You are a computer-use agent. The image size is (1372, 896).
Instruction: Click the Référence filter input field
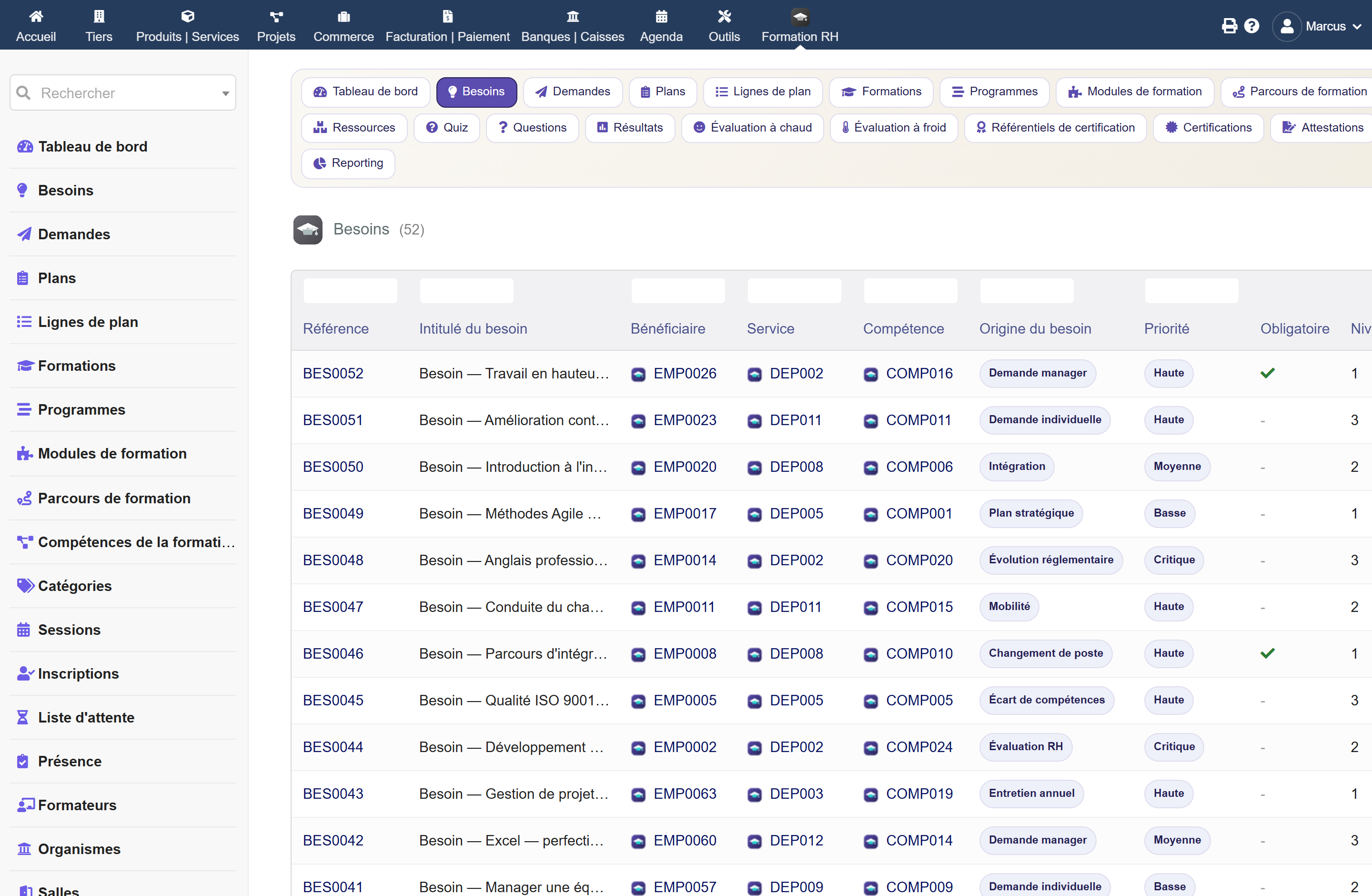(351, 291)
